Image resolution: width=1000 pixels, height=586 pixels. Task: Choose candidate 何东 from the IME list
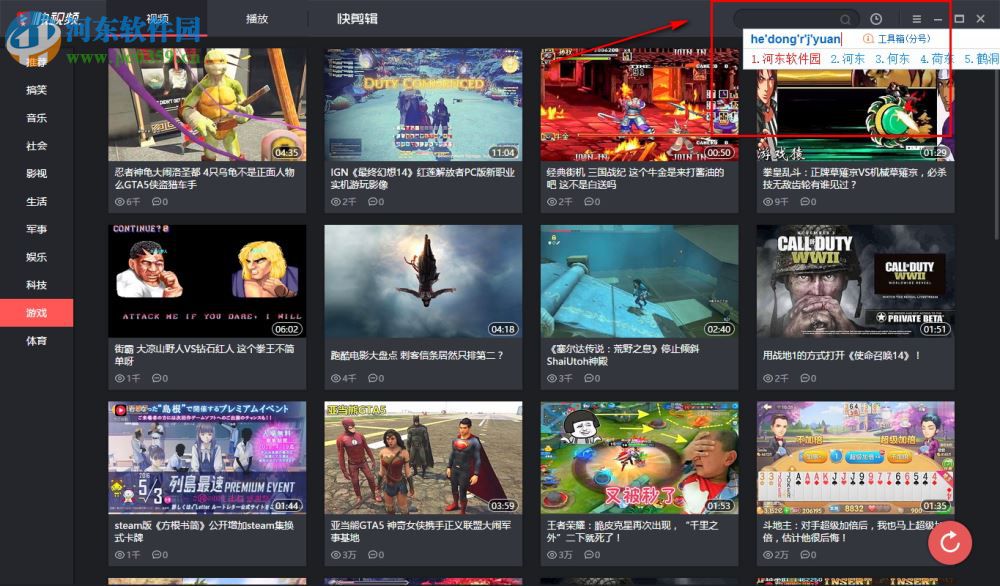898,58
